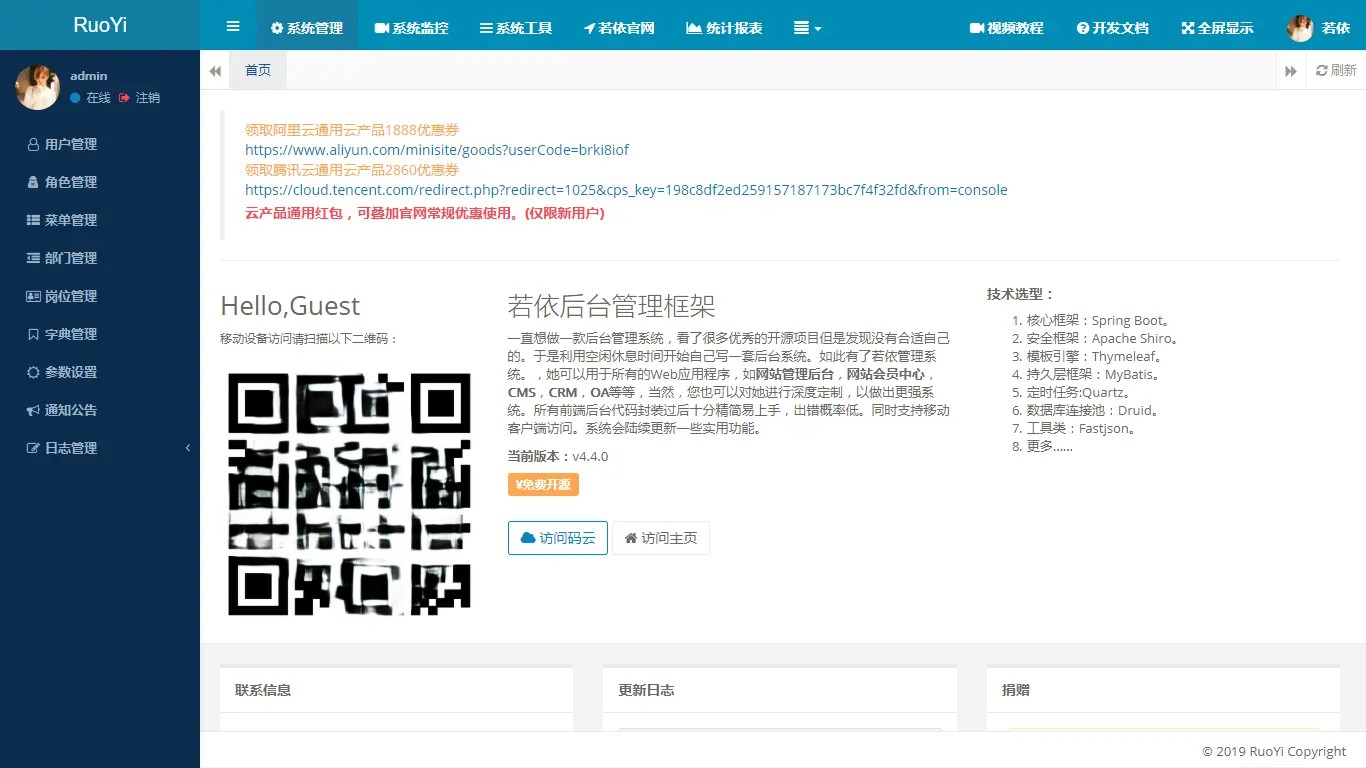
Task: Click 安全框架：Apache Shiro list item
Action: [1103, 339]
